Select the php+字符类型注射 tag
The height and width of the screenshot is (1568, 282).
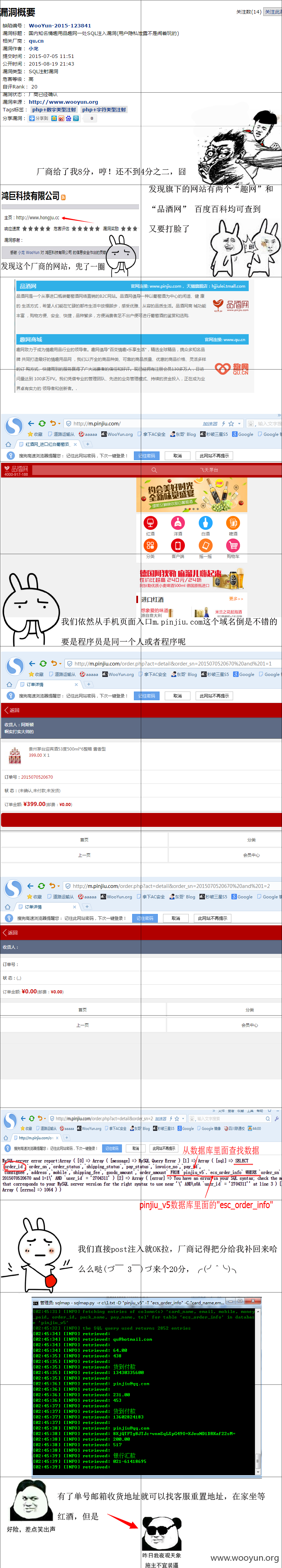(104, 110)
